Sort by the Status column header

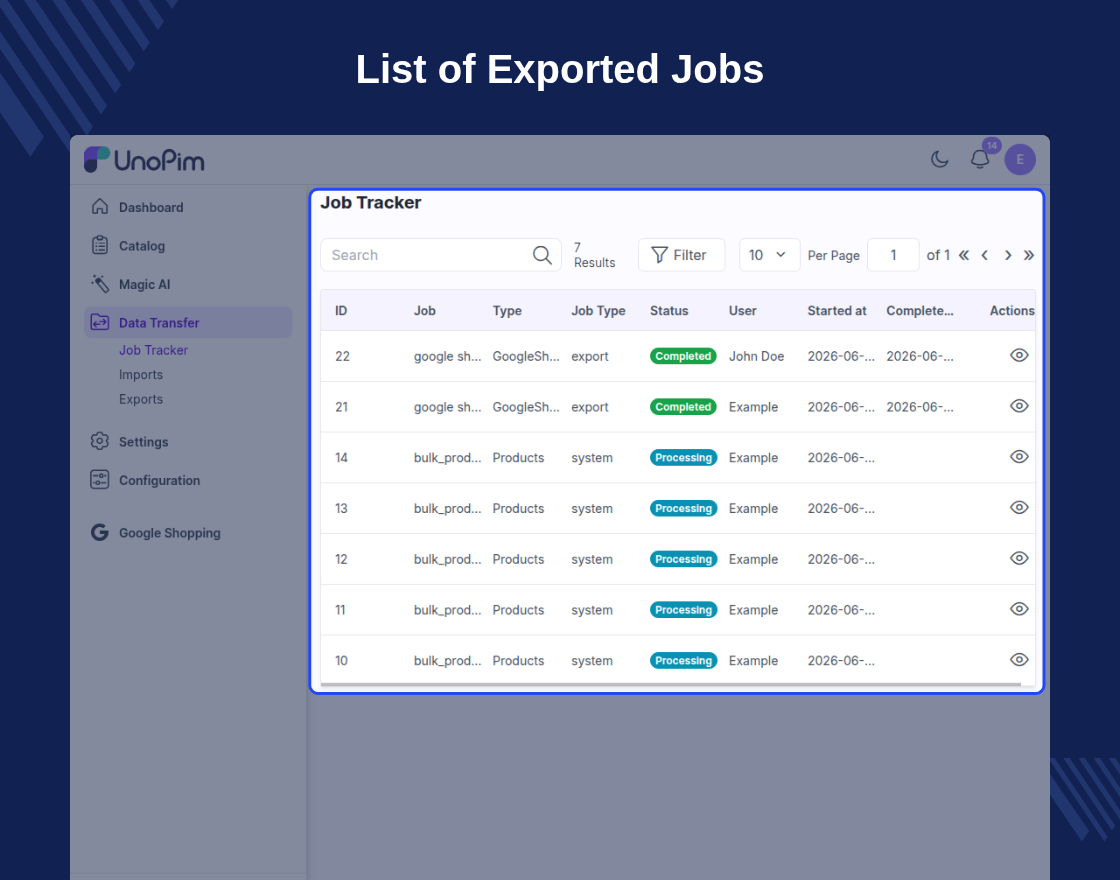click(669, 311)
